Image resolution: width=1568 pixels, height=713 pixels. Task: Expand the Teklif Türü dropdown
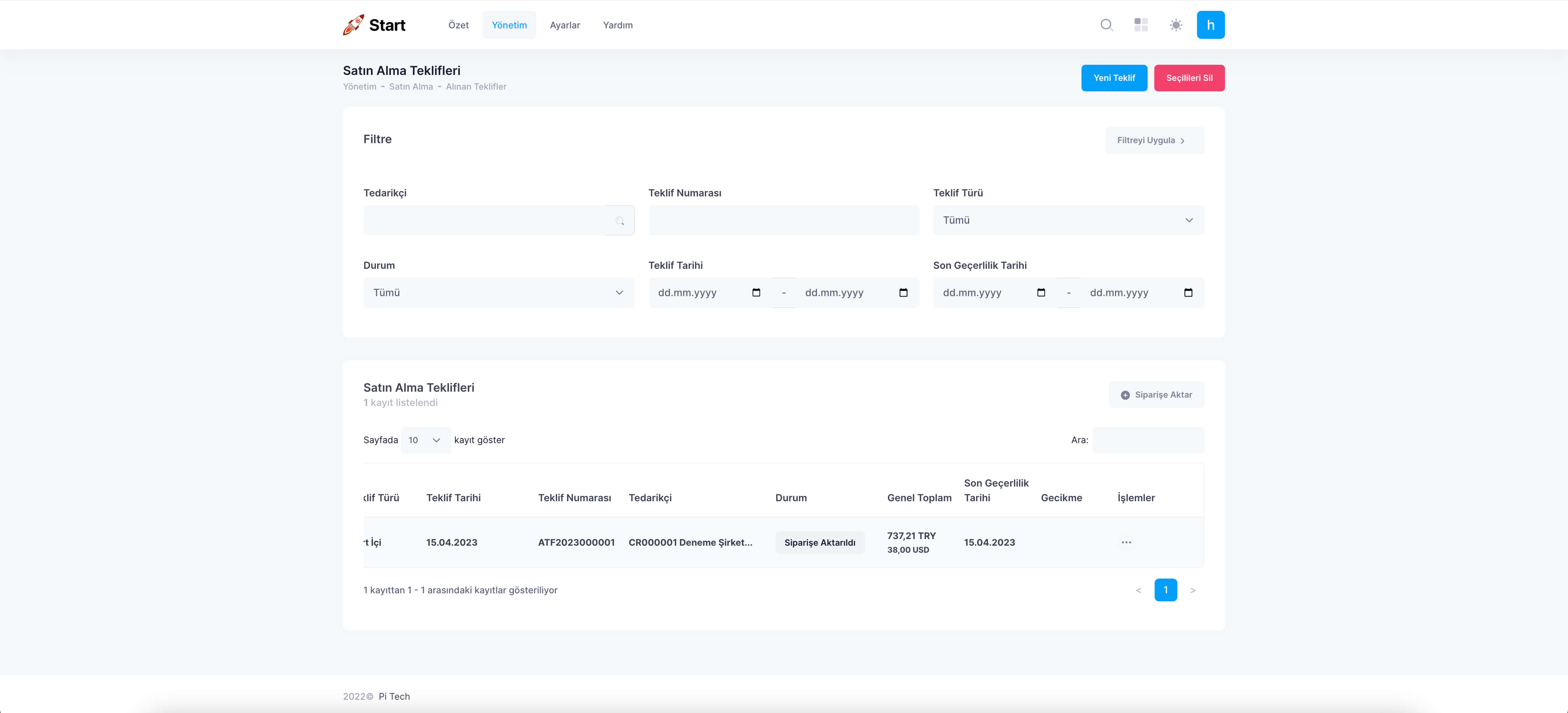click(1068, 221)
